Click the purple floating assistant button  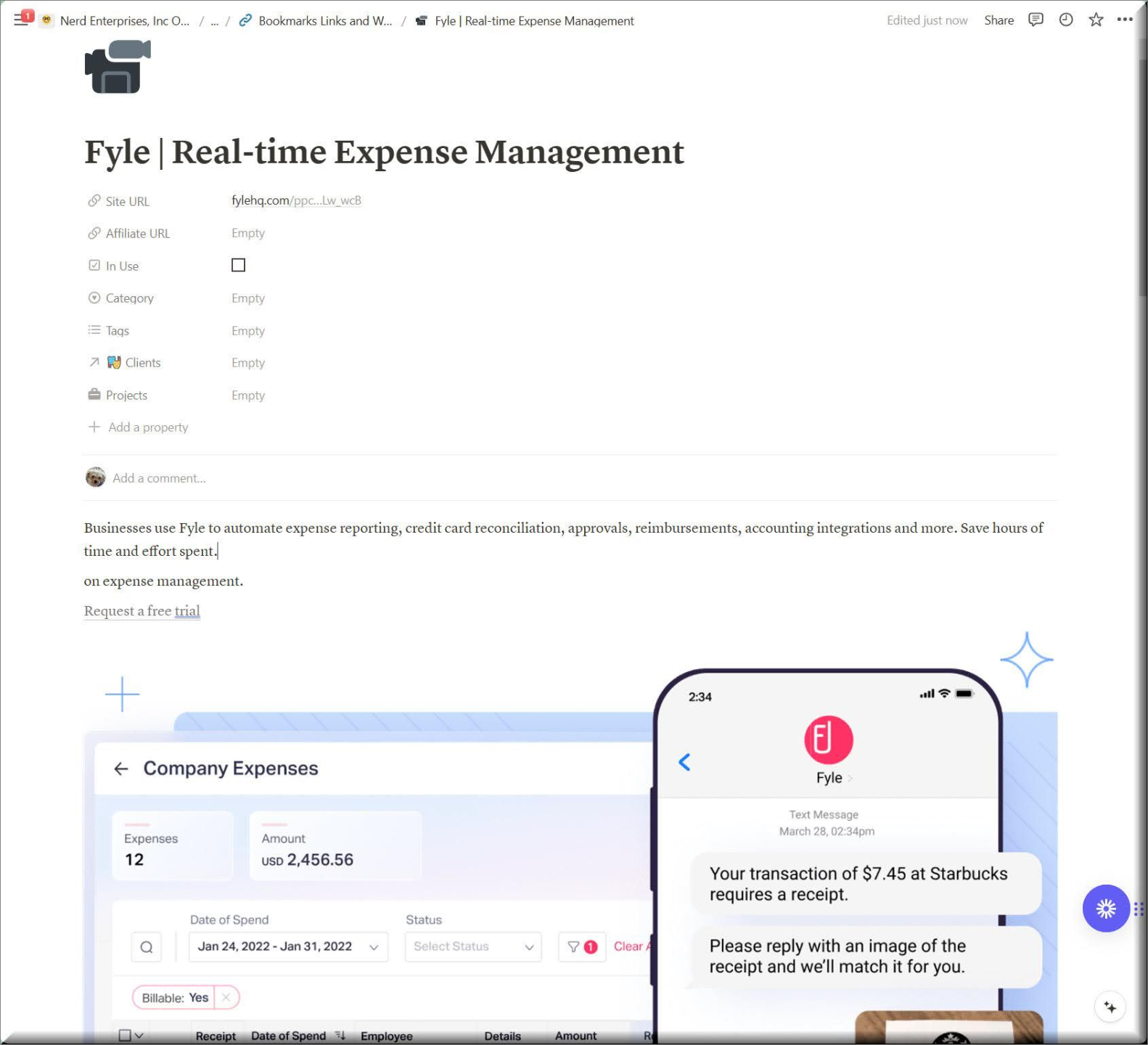point(1106,908)
